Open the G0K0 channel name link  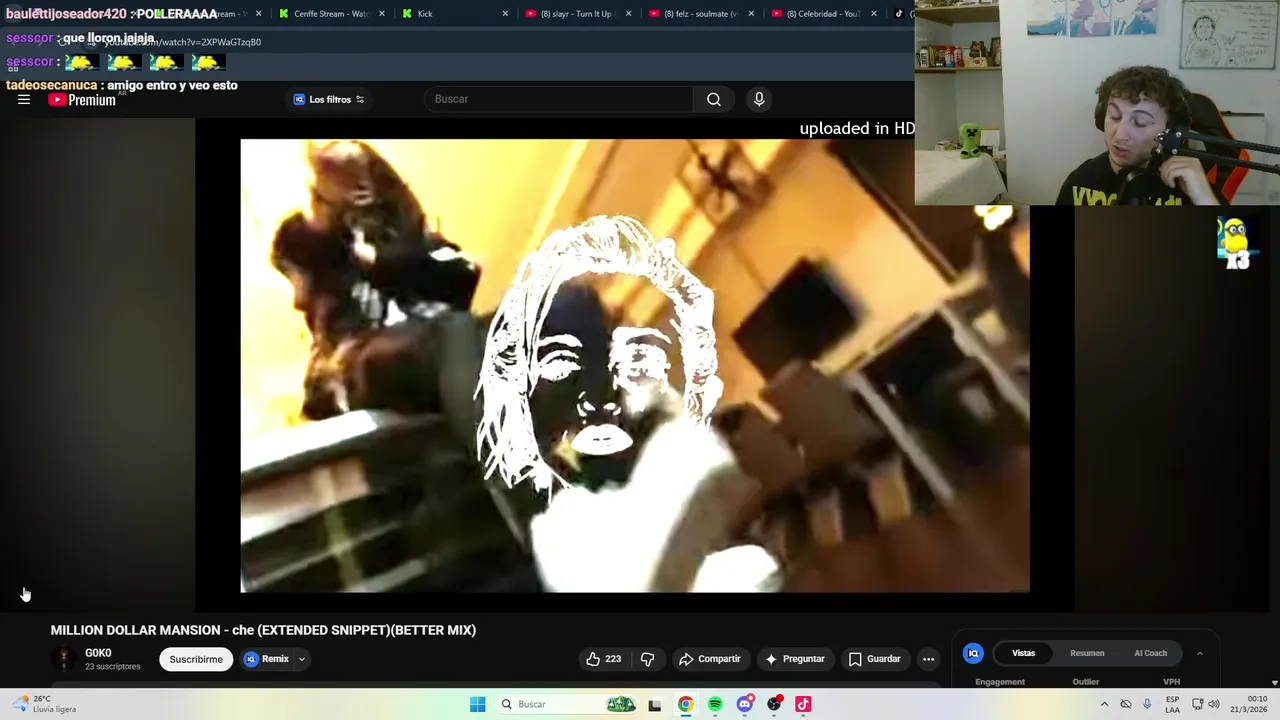click(98, 653)
